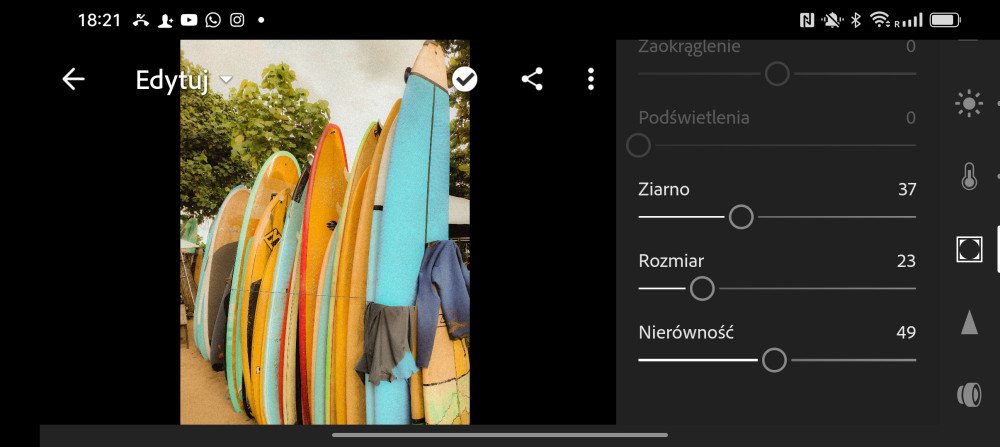This screenshot has width=1000, height=447.
Task: Tap the Rozmiar value 23
Action: (x=906, y=261)
